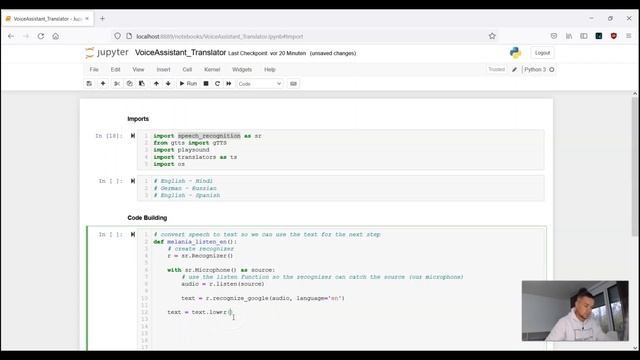Click the webcam video overlay

click(x=575, y=311)
